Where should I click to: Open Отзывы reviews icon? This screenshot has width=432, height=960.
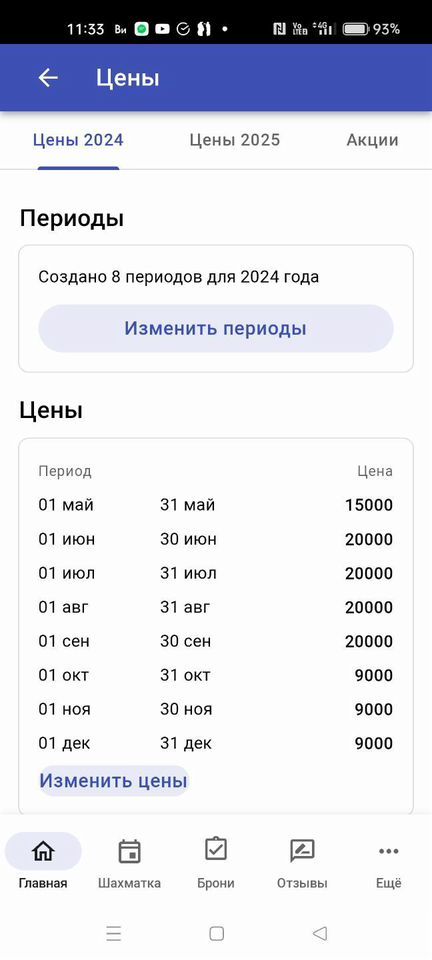[302, 851]
